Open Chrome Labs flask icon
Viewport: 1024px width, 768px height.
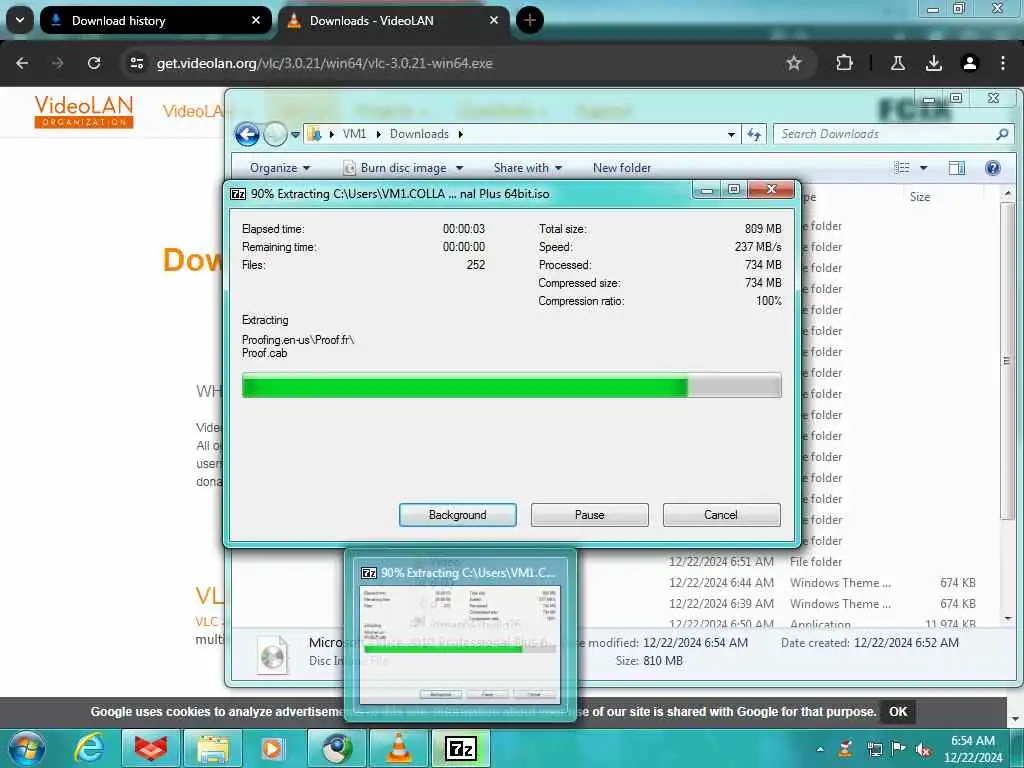tap(898, 63)
